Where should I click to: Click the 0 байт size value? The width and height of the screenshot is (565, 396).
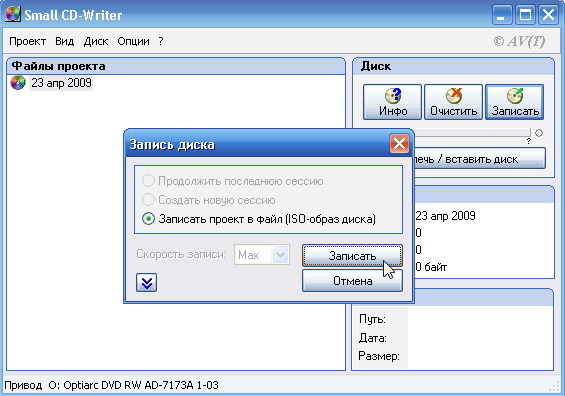click(x=431, y=267)
